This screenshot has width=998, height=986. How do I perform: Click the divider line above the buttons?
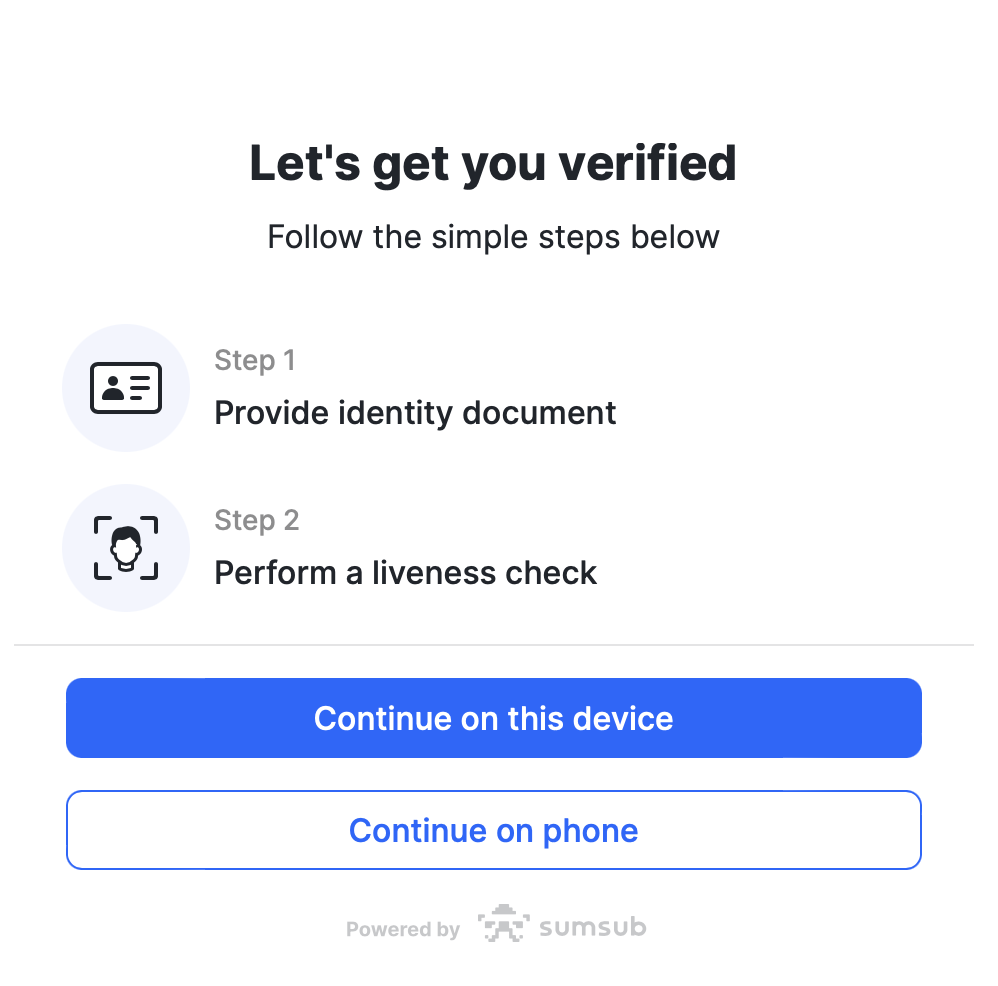click(494, 643)
